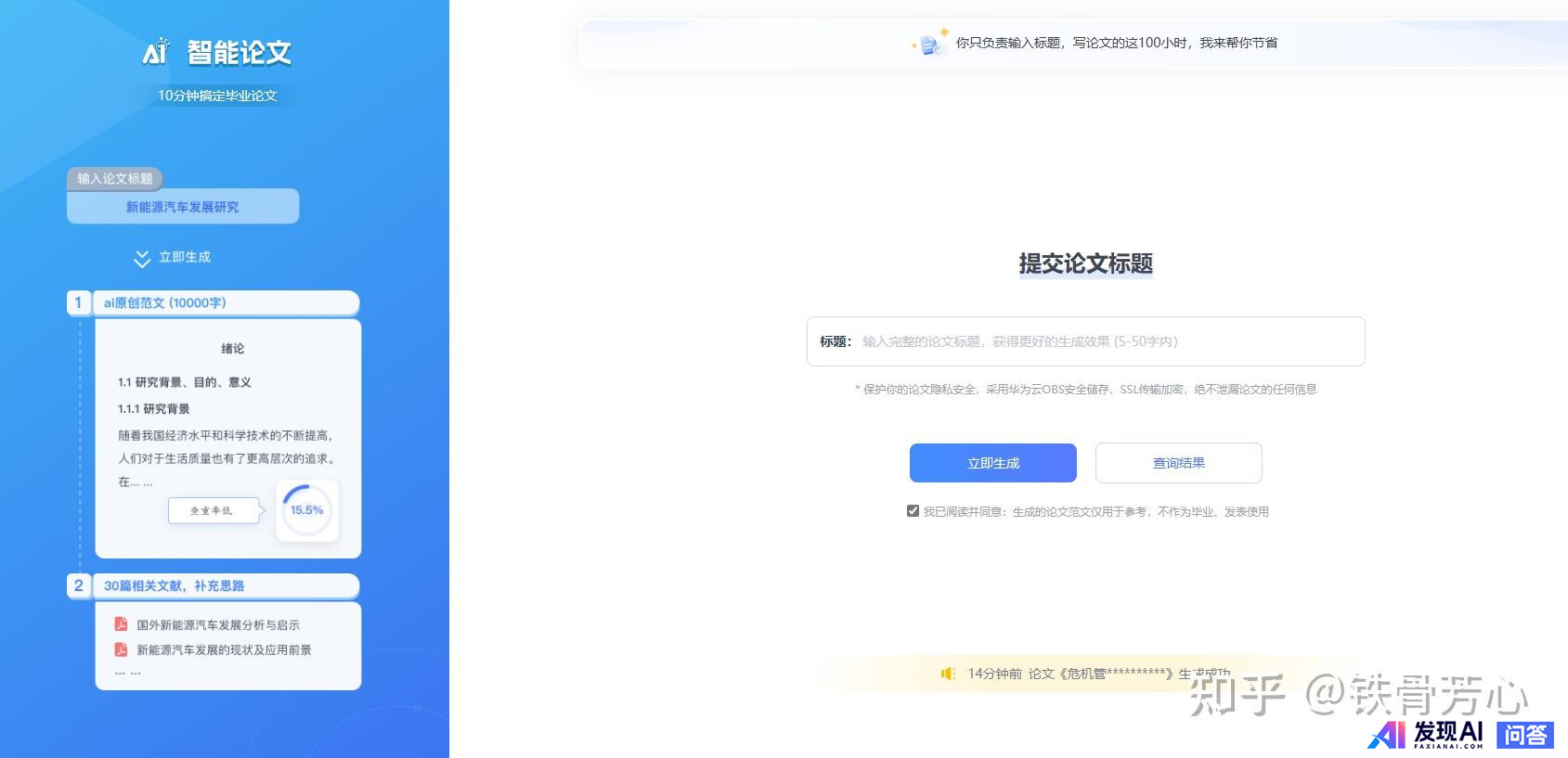1568x758 pixels.
Task: Focus the 标题 paper title input field
Action: [x=1085, y=341]
